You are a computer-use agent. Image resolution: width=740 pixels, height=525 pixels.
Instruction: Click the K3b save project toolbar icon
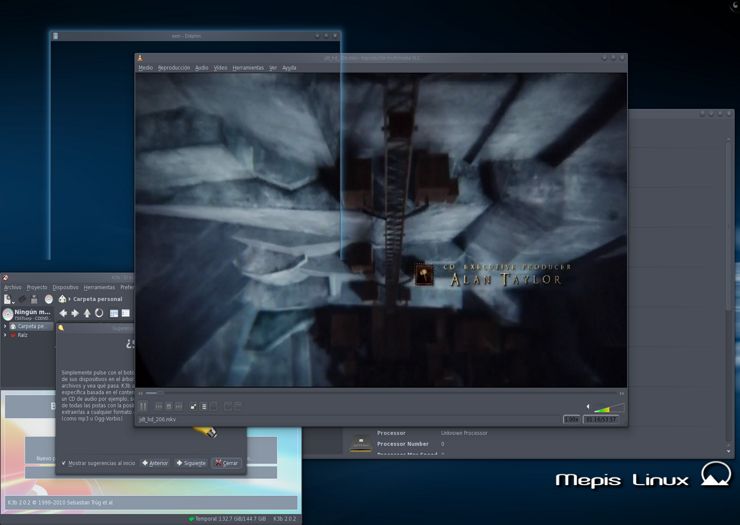[x=34, y=299]
